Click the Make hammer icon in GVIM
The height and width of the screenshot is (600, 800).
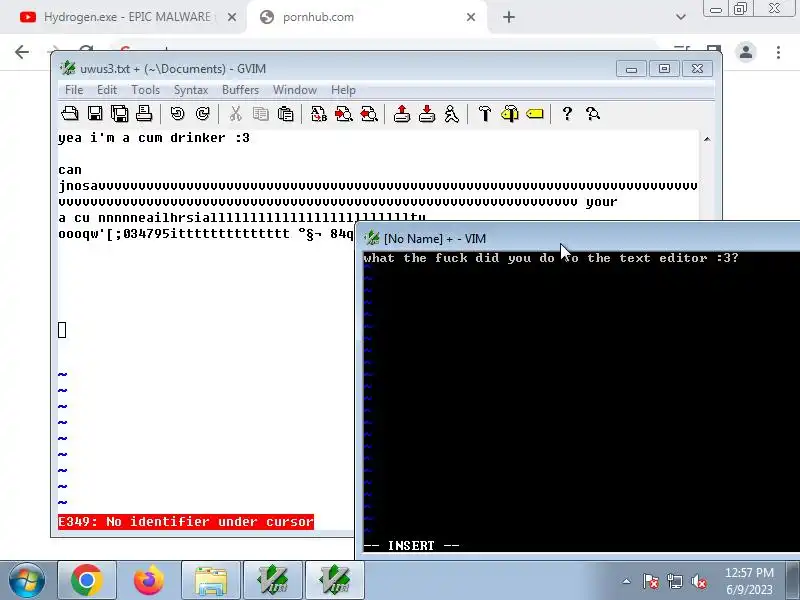click(485, 113)
